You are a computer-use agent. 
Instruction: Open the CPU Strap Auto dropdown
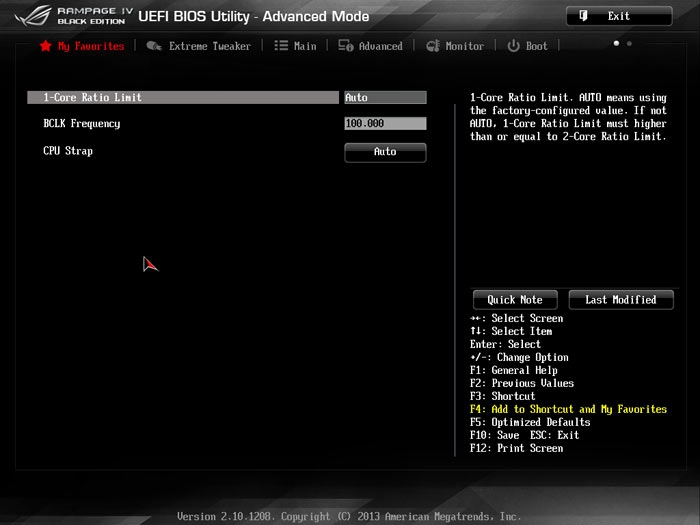tap(385, 152)
